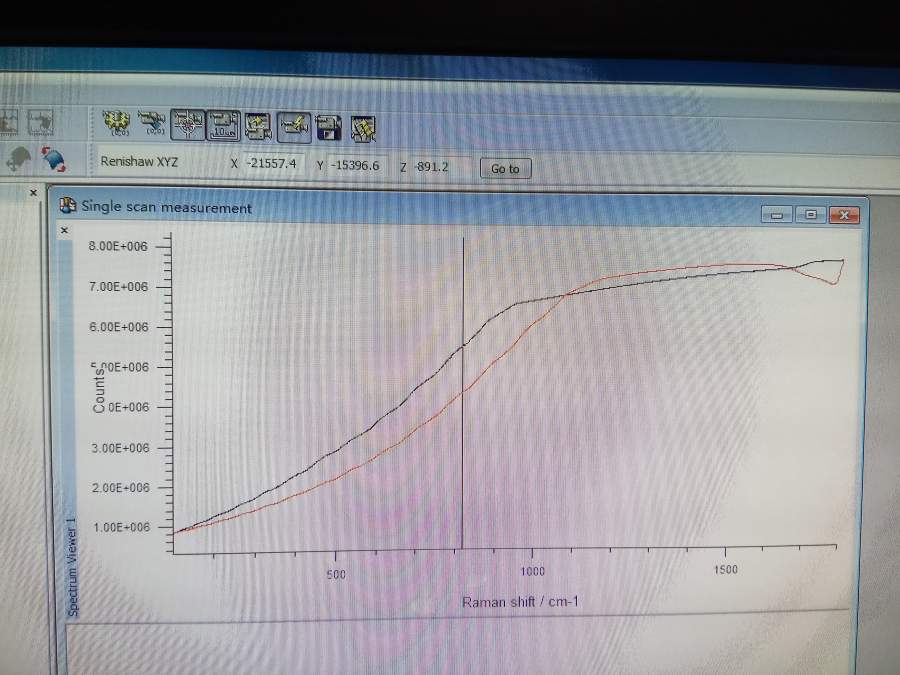Click the Spectrum Viewer 1 vertical tab
The width and height of the screenshot is (900, 675).
(x=71, y=567)
